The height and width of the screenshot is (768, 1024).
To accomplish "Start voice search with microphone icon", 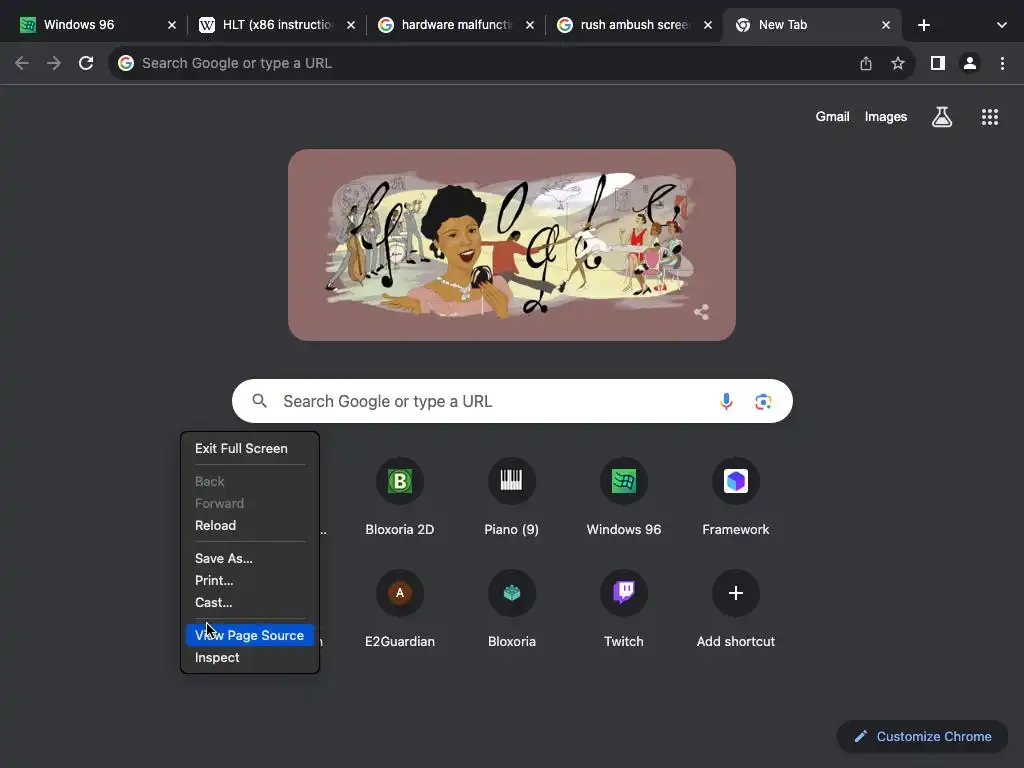I will tap(726, 401).
